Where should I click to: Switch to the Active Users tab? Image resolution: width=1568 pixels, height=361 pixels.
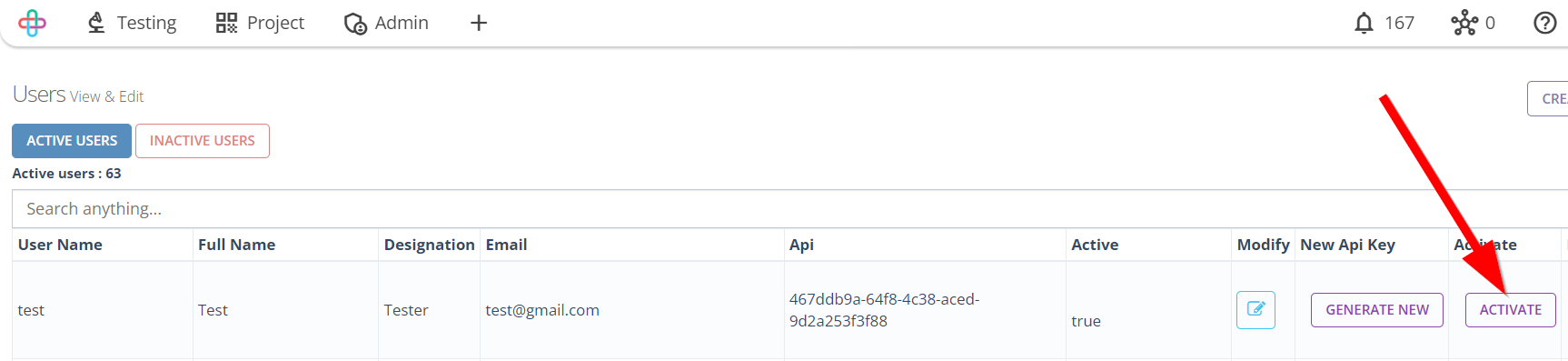coord(72,141)
